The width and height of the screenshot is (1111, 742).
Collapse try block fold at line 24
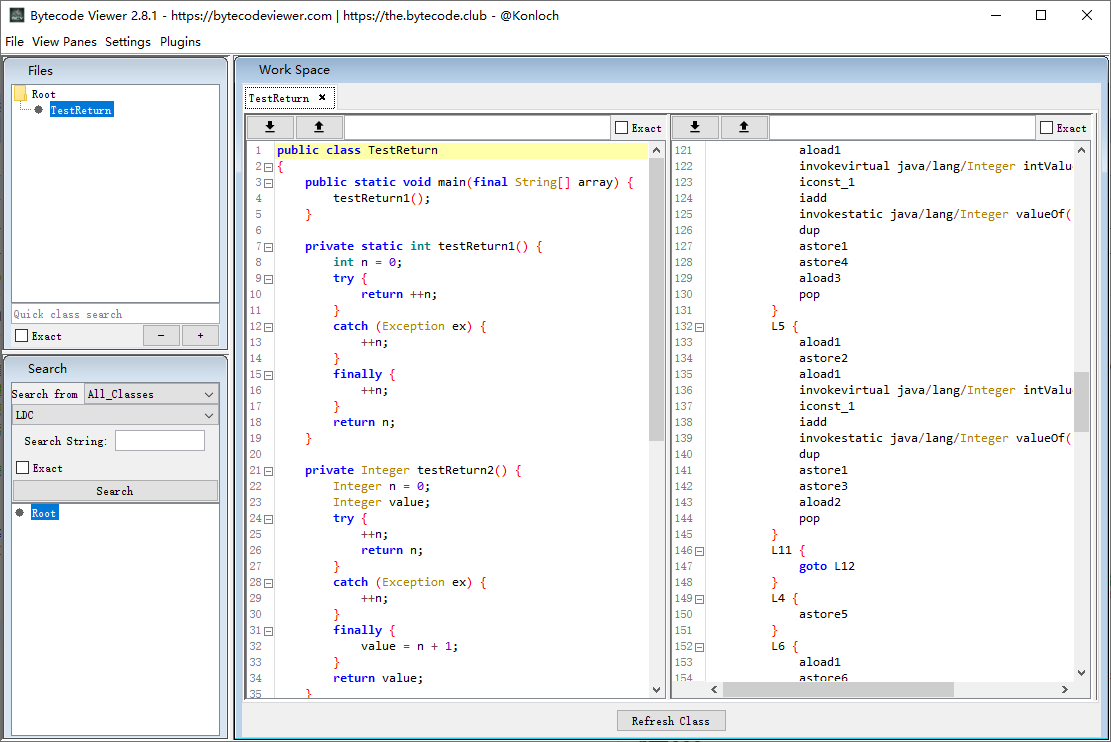[269, 519]
